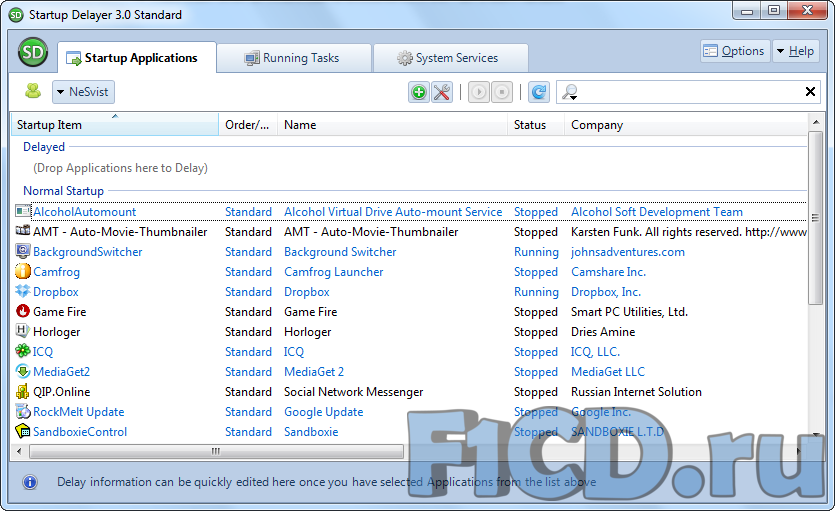Image resolution: width=835 pixels, height=511 pixels.
Task: Sort by the Startup Item column header
Action: click(x=114, y=125)
